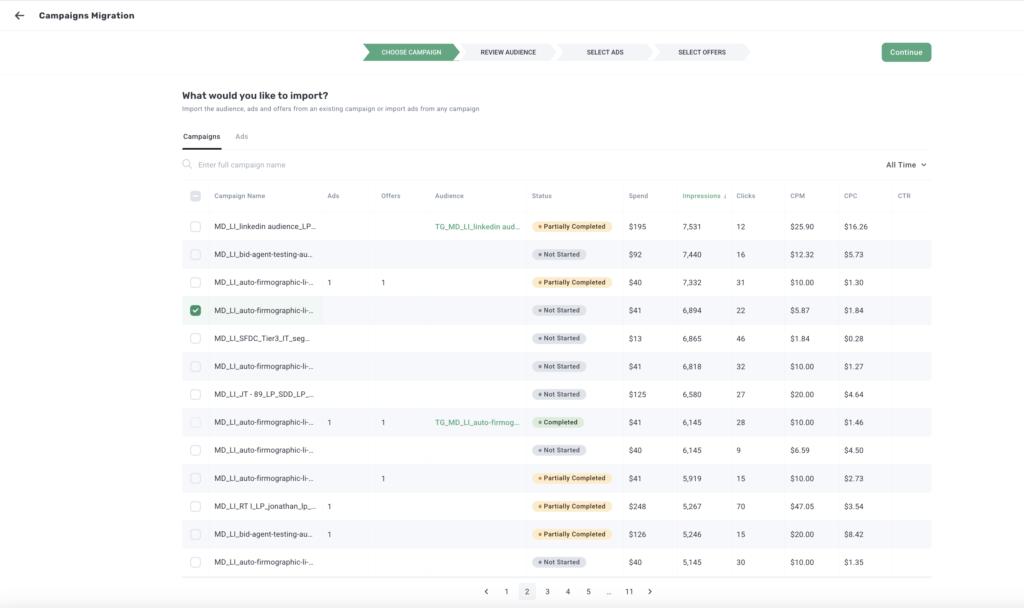Image resolution: width=1024 pixels, height=608 pixels.
Task: Click the Campaign Name column header
Action: [240, 196]
